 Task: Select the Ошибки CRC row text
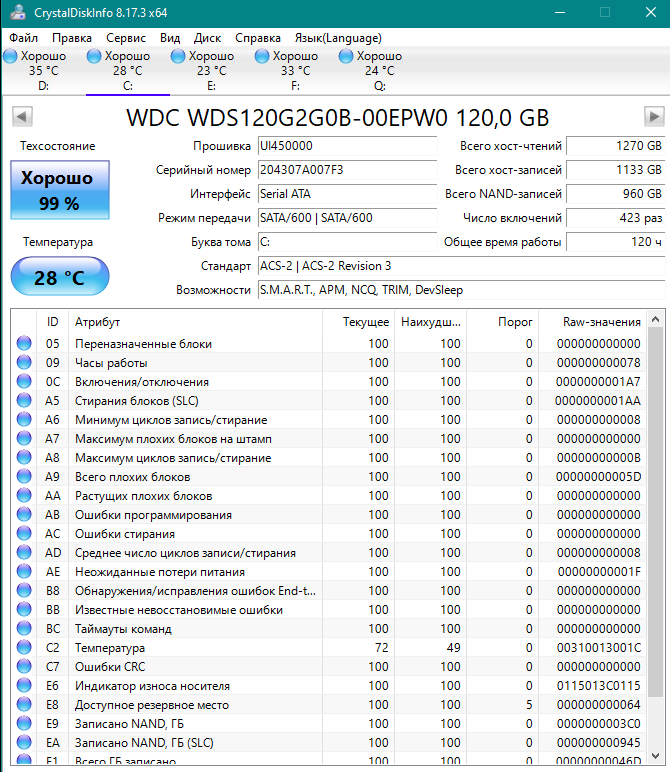(110, 667)
